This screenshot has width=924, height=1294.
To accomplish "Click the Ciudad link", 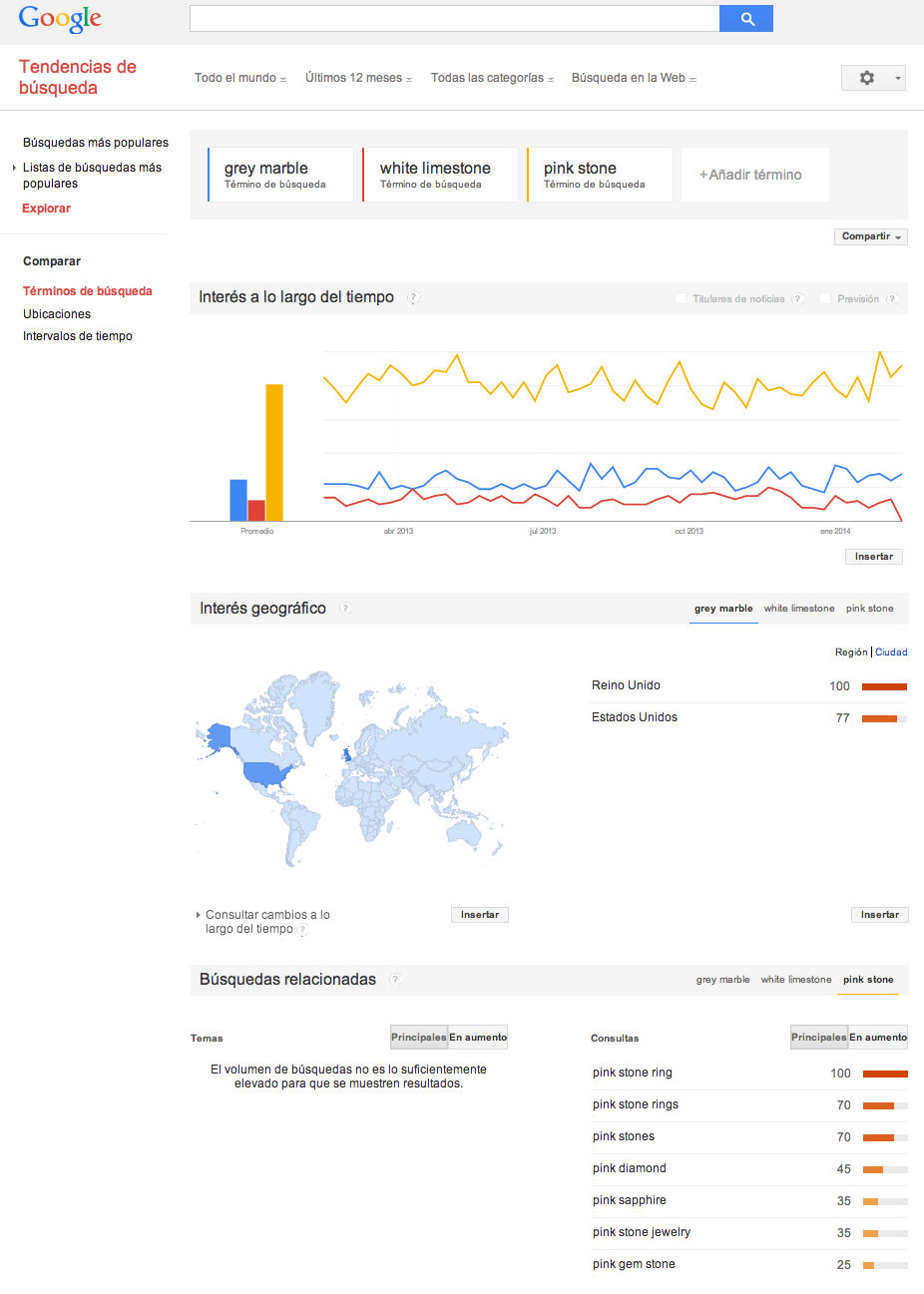I will 891,652.
